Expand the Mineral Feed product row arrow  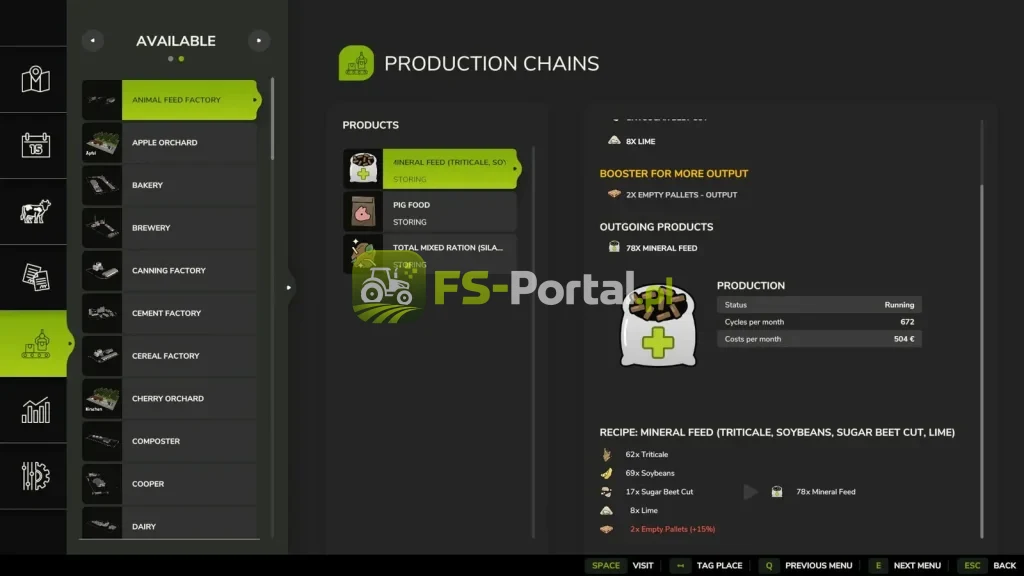click(x=515, y=168)
